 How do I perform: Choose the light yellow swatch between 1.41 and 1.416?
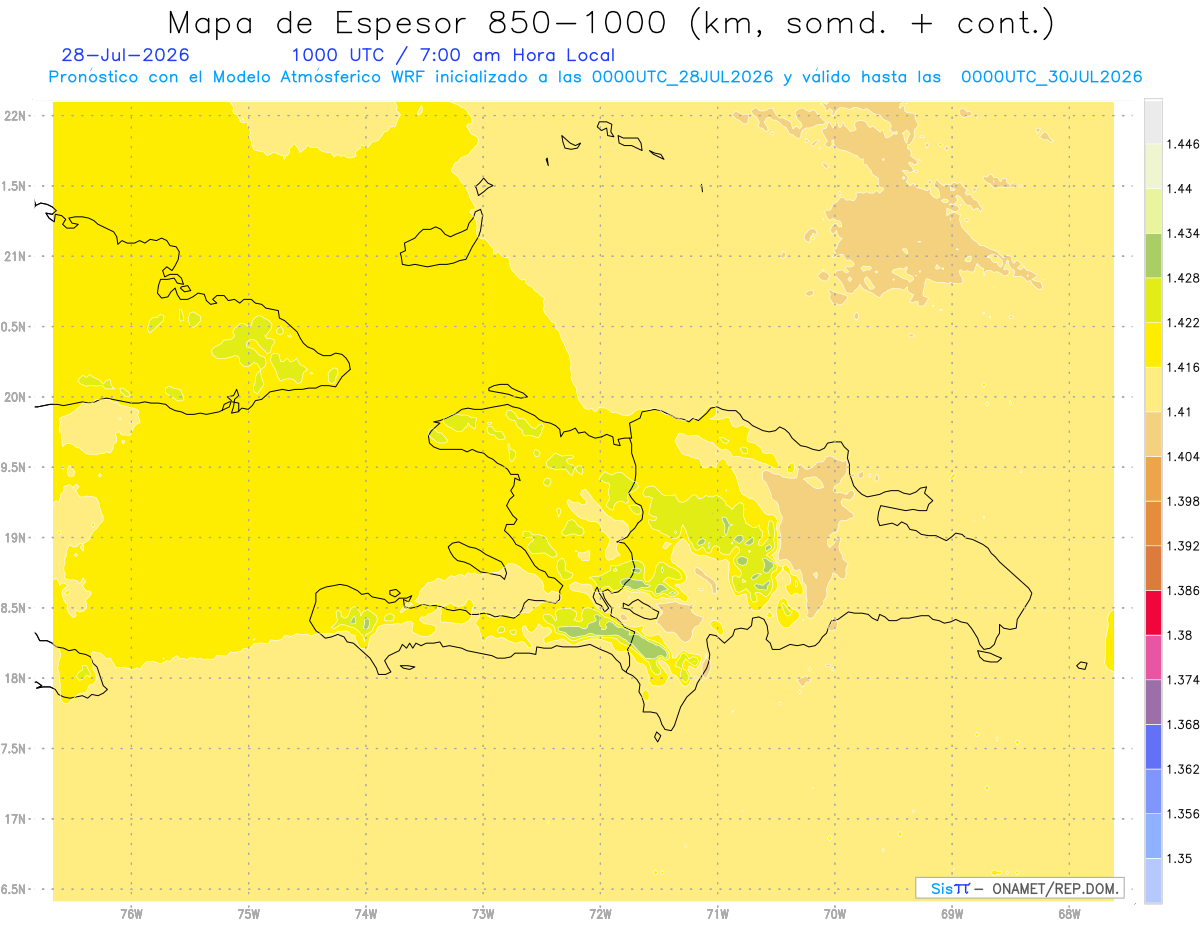[1153, 389]
